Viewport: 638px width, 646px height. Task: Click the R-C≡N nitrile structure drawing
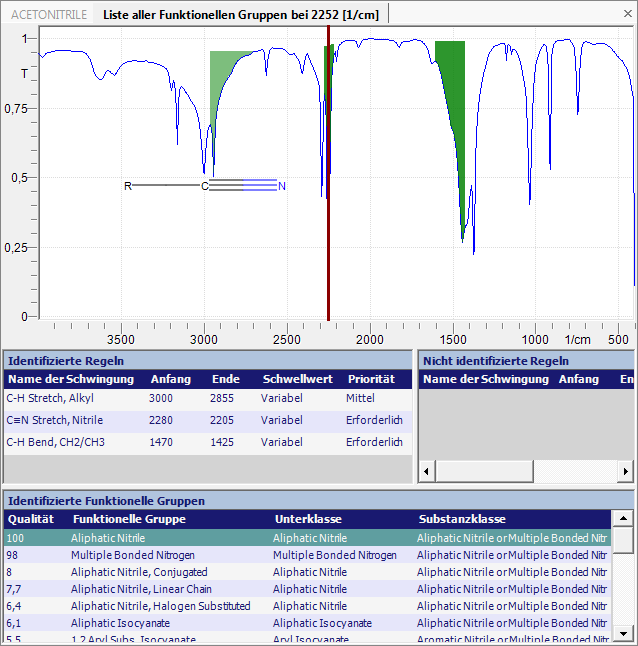click(205, 186)
